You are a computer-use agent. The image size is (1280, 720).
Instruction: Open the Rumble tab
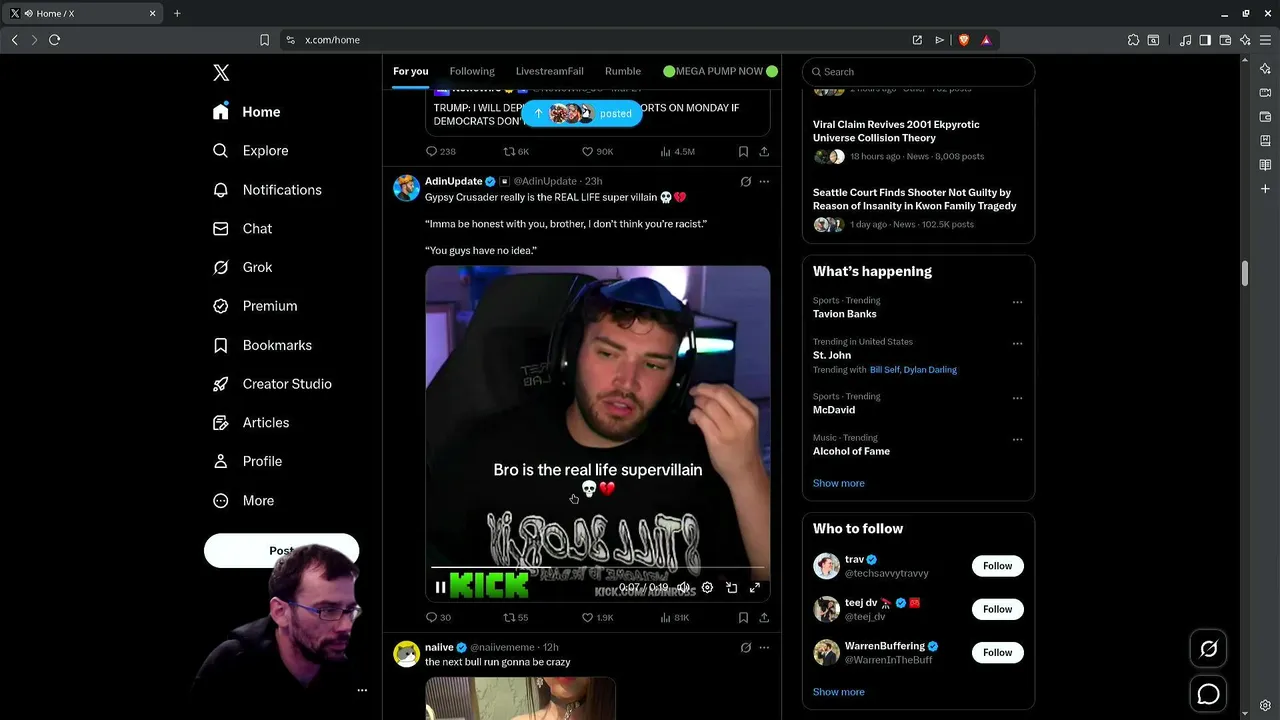[623, 71]
